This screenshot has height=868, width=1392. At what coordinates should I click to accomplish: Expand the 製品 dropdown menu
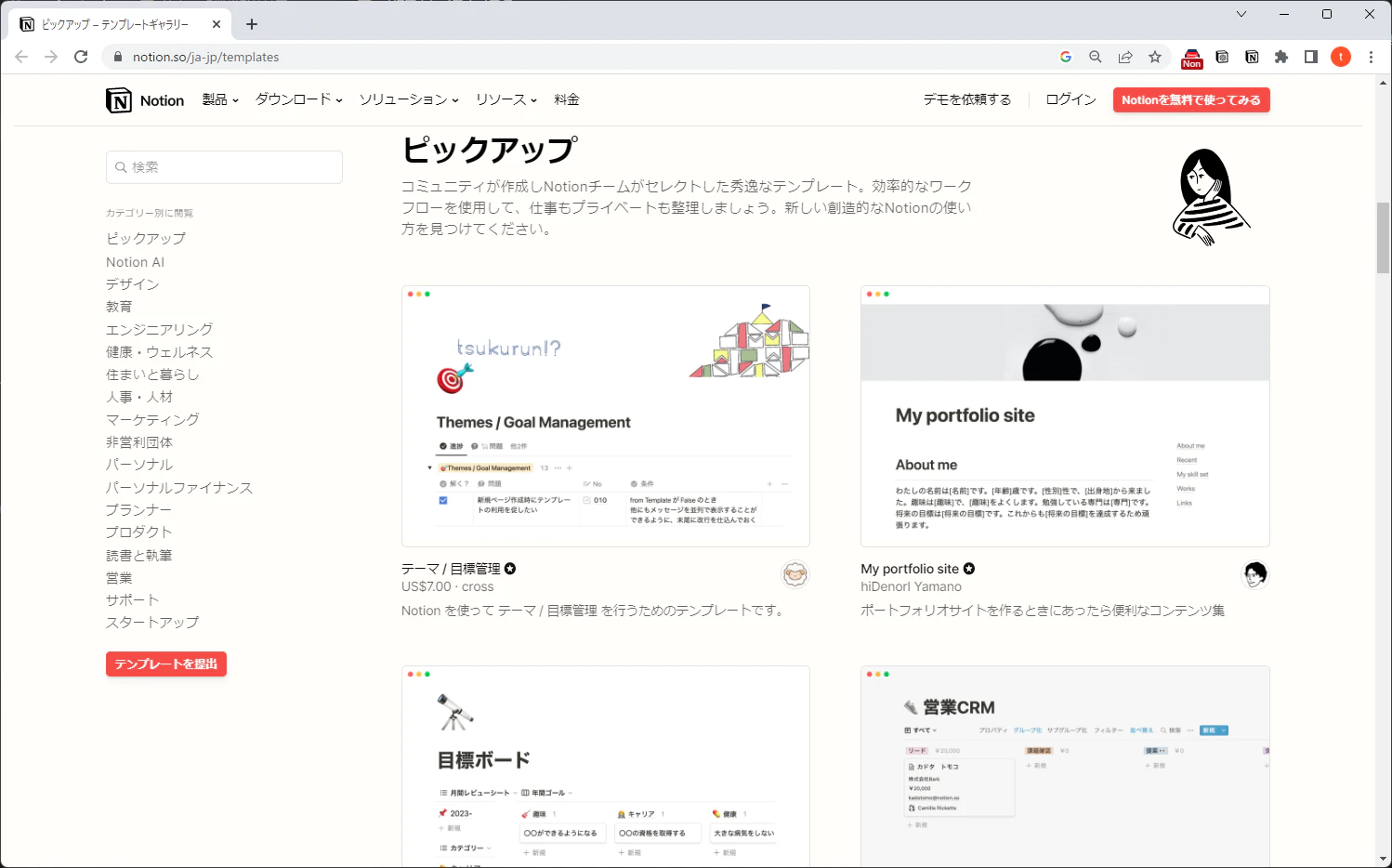click(x=220, y=99)
